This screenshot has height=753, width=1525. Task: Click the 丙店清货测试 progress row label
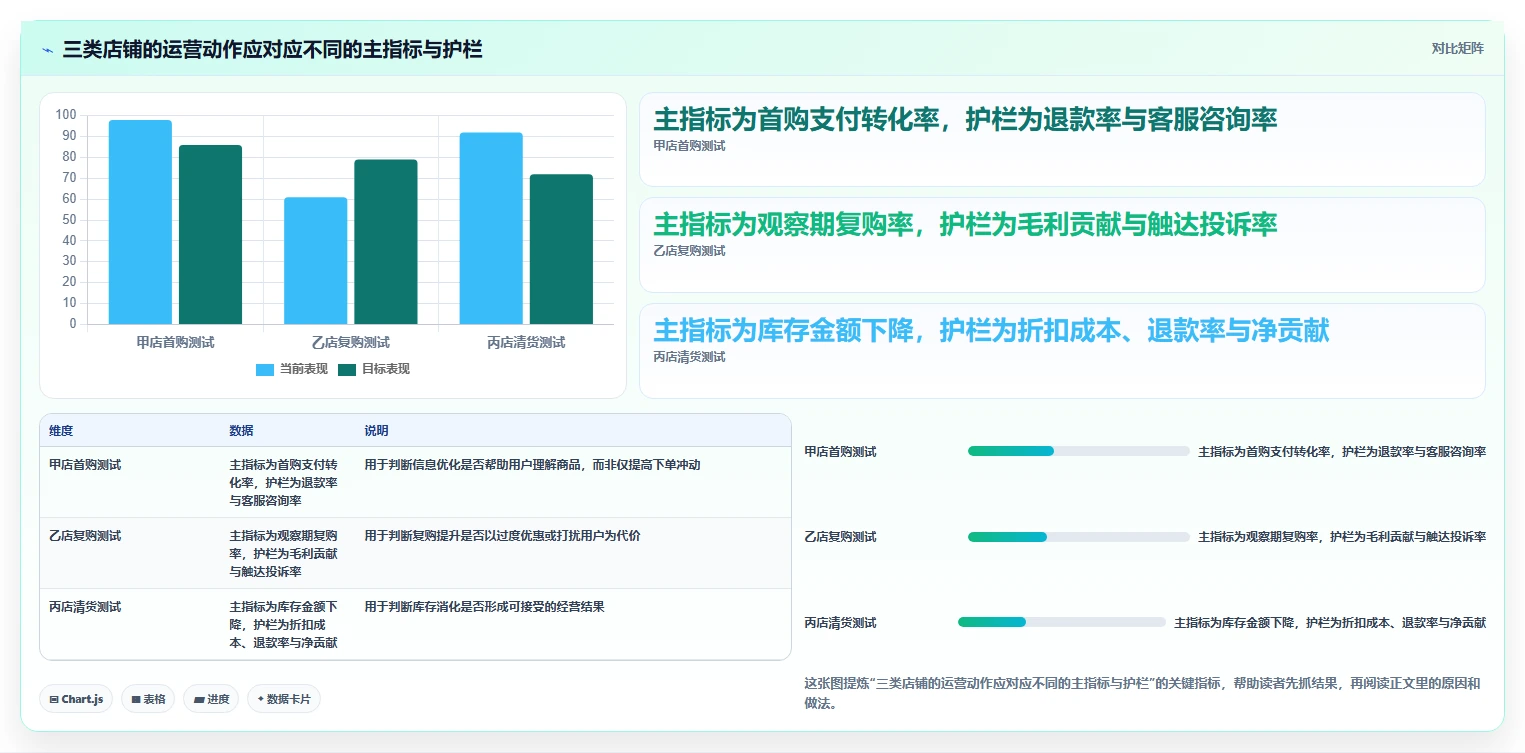click(x=840, y=623)
